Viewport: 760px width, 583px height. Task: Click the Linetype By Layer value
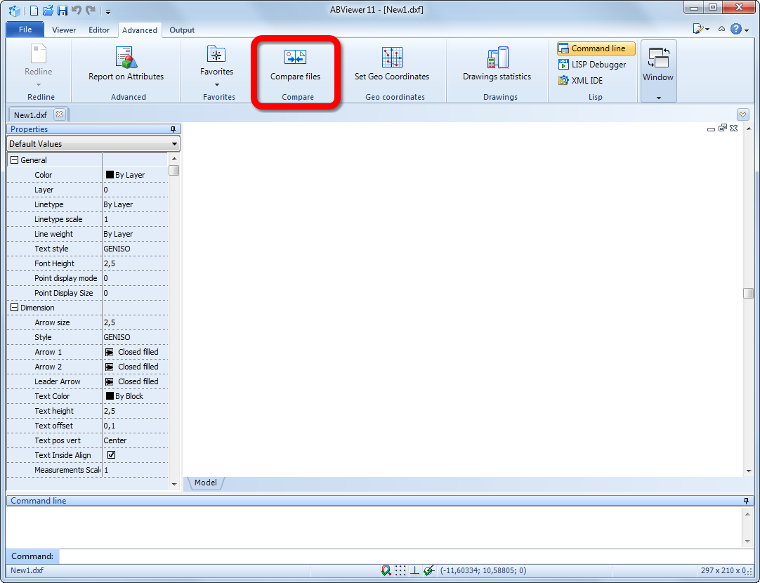pyautogui.click(x=136, y=205)
